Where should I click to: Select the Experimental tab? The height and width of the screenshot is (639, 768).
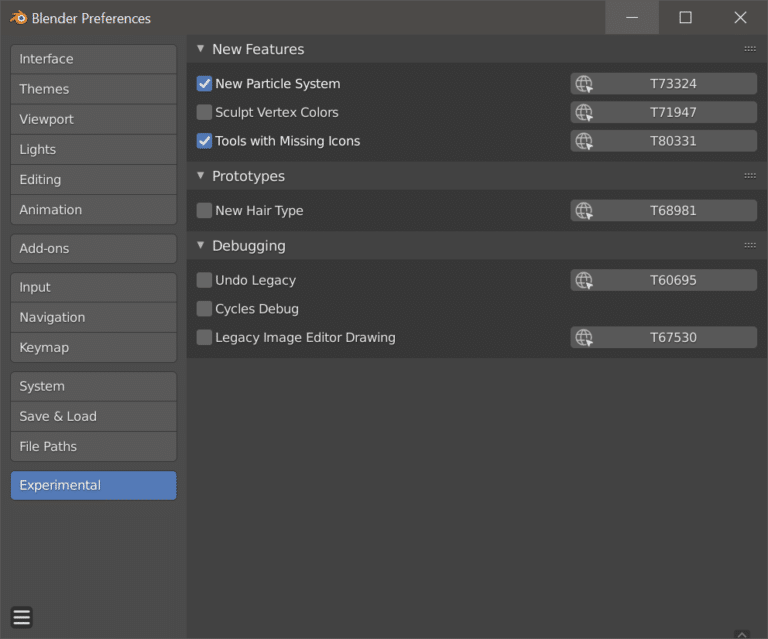click(x=94, y=485)
